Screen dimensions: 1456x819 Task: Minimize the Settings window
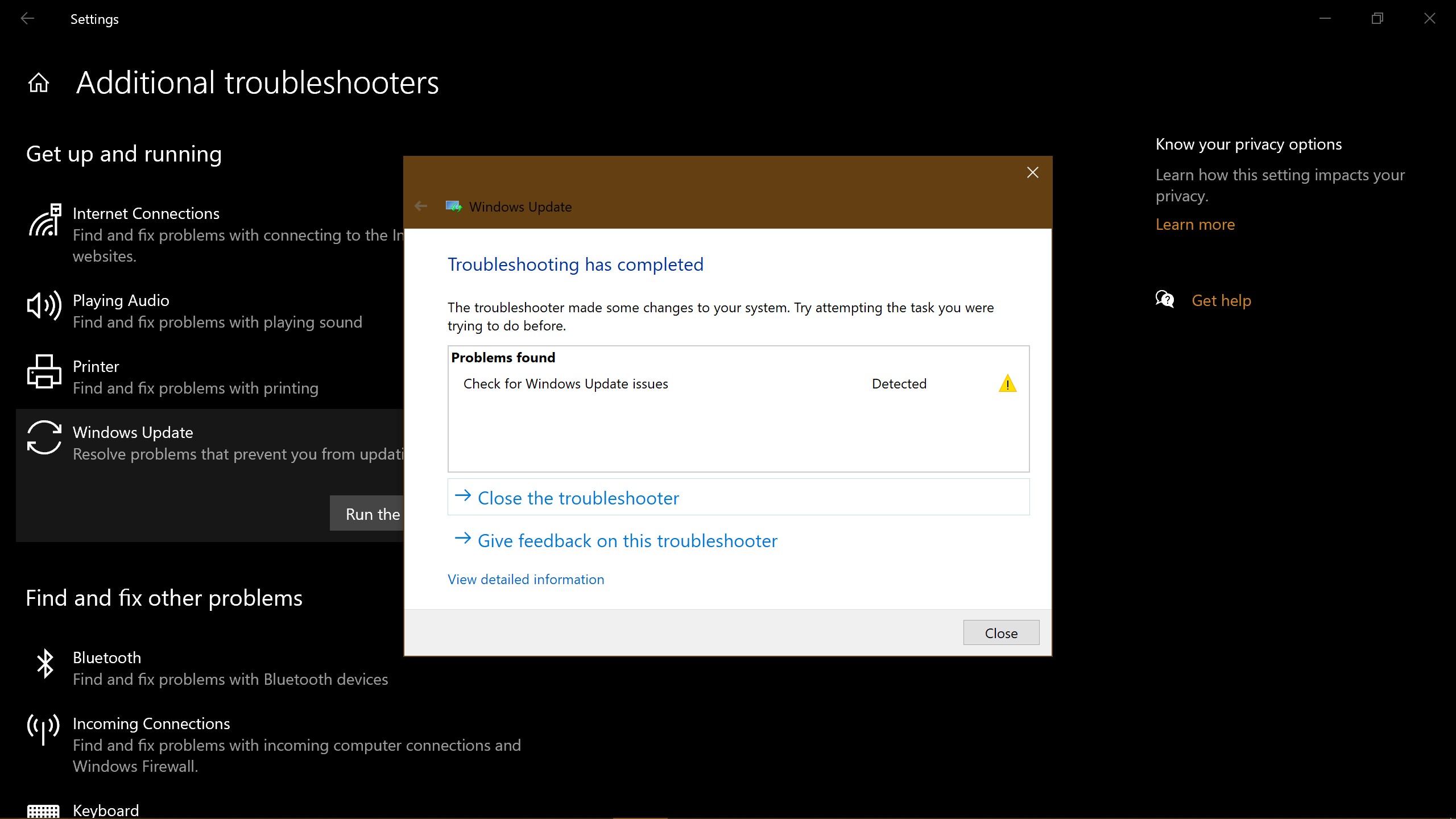coord(1325,19)
